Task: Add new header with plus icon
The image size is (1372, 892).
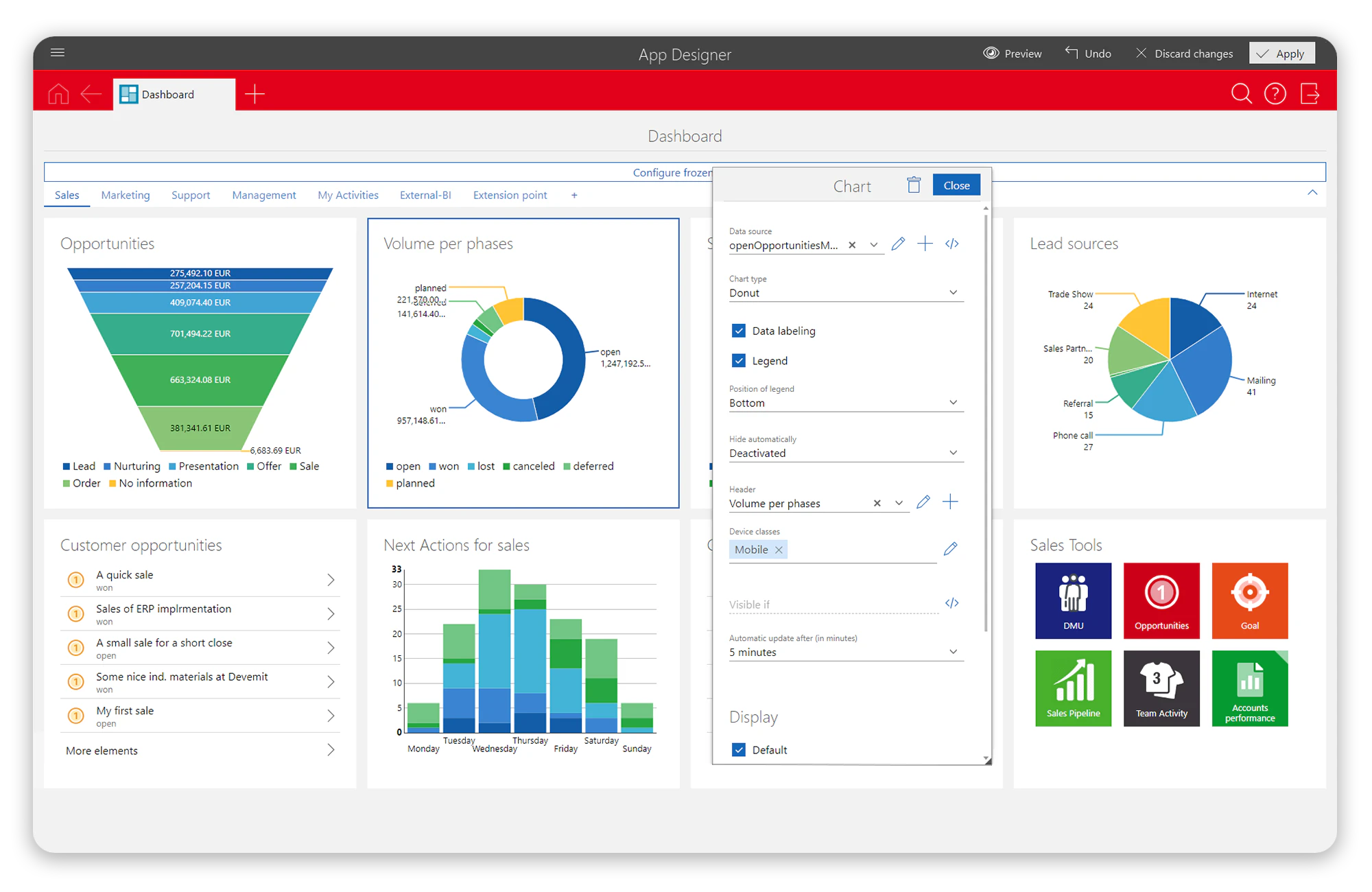Action: point(950,502)
